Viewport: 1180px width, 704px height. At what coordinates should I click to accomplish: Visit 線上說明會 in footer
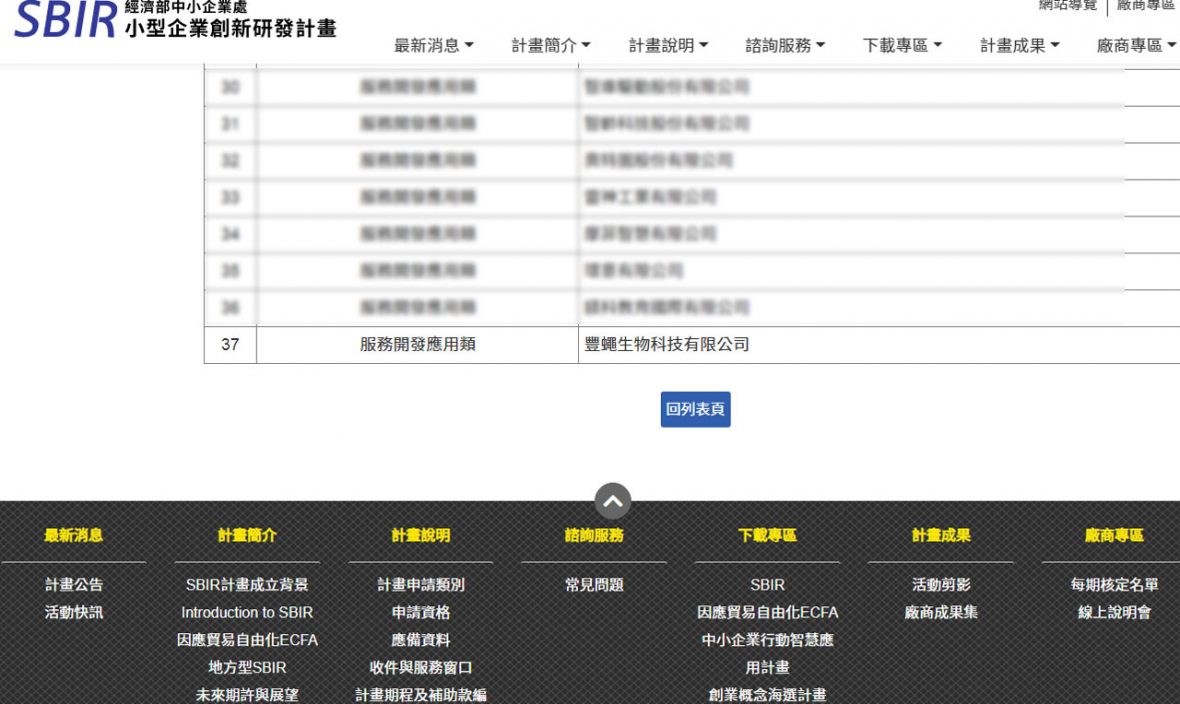pyautogui.click(x=1114, y=612)
